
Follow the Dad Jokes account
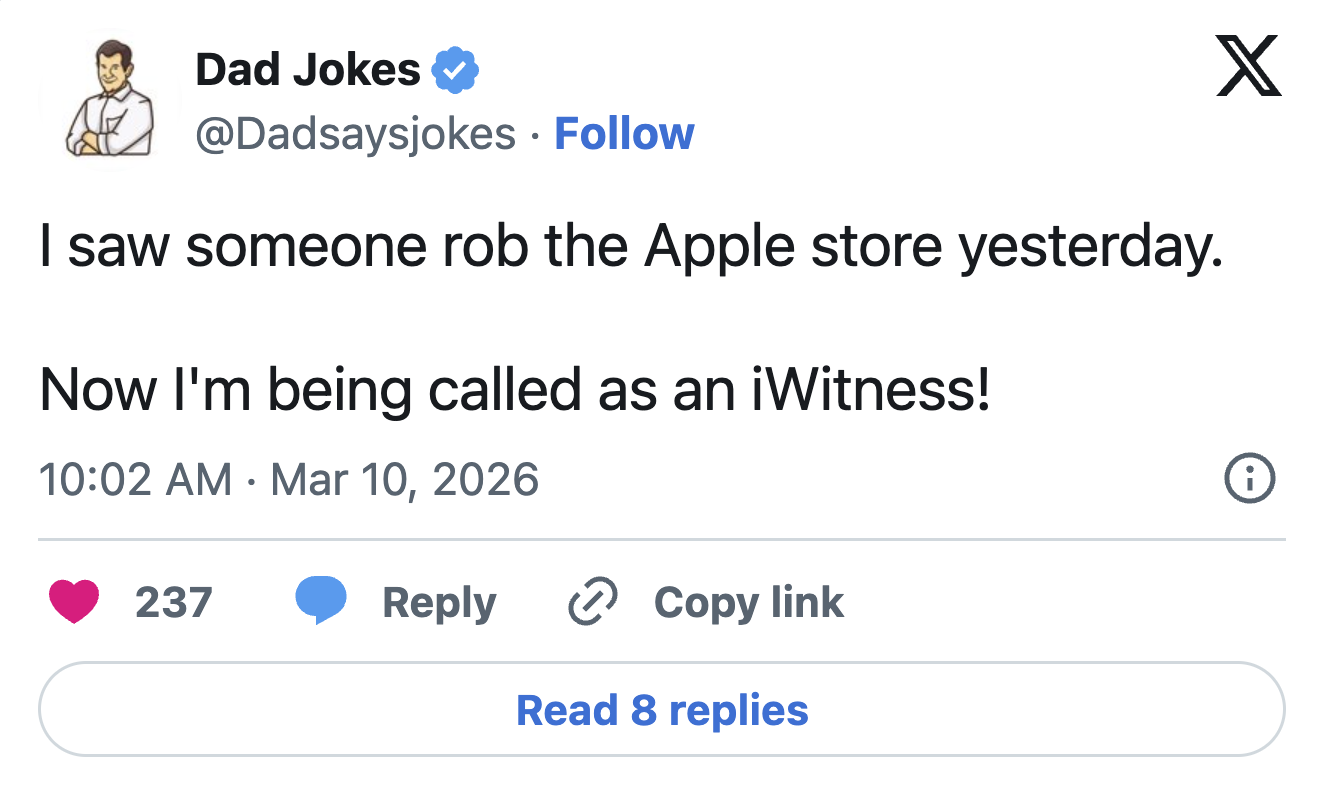[624, 134]
